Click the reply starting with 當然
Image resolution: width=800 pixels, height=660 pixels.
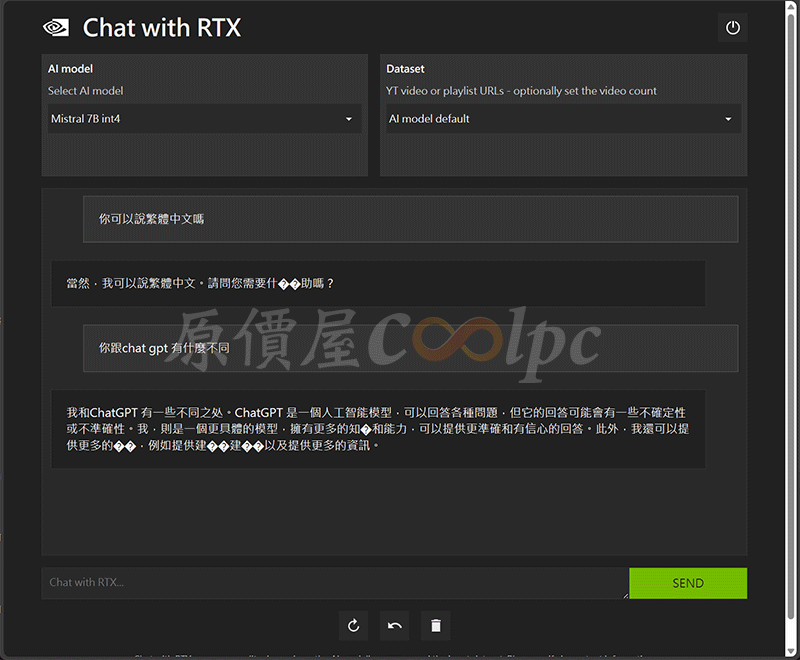tap(378, 284)
